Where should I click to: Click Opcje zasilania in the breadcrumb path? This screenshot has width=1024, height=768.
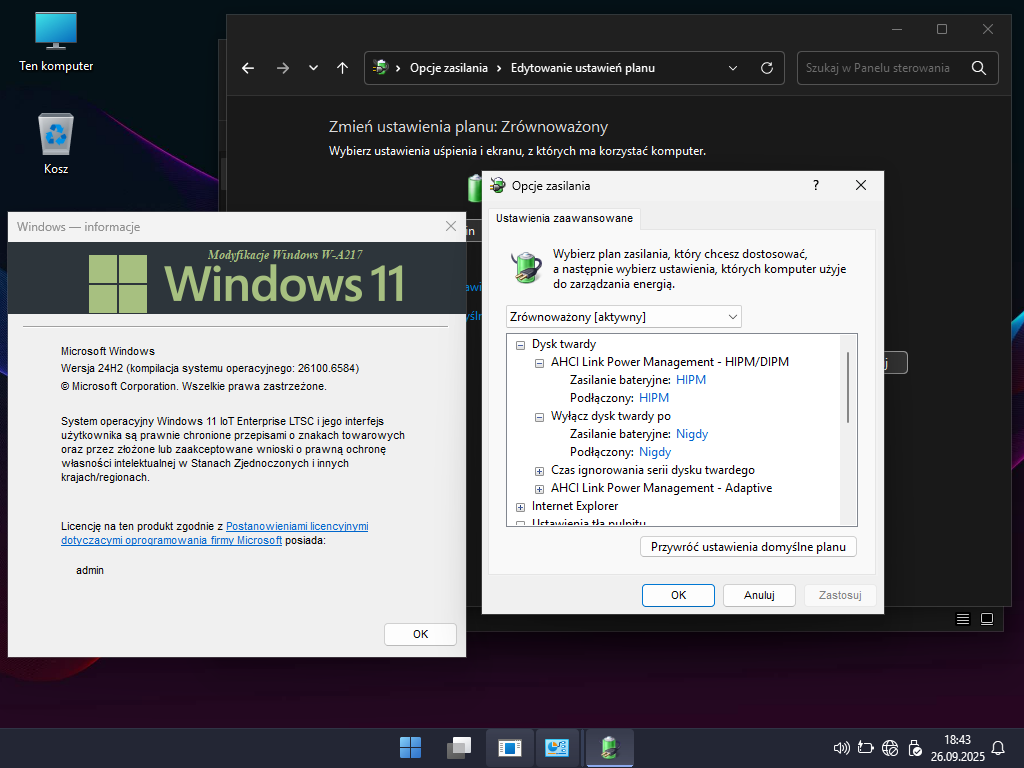pos(449,68)
